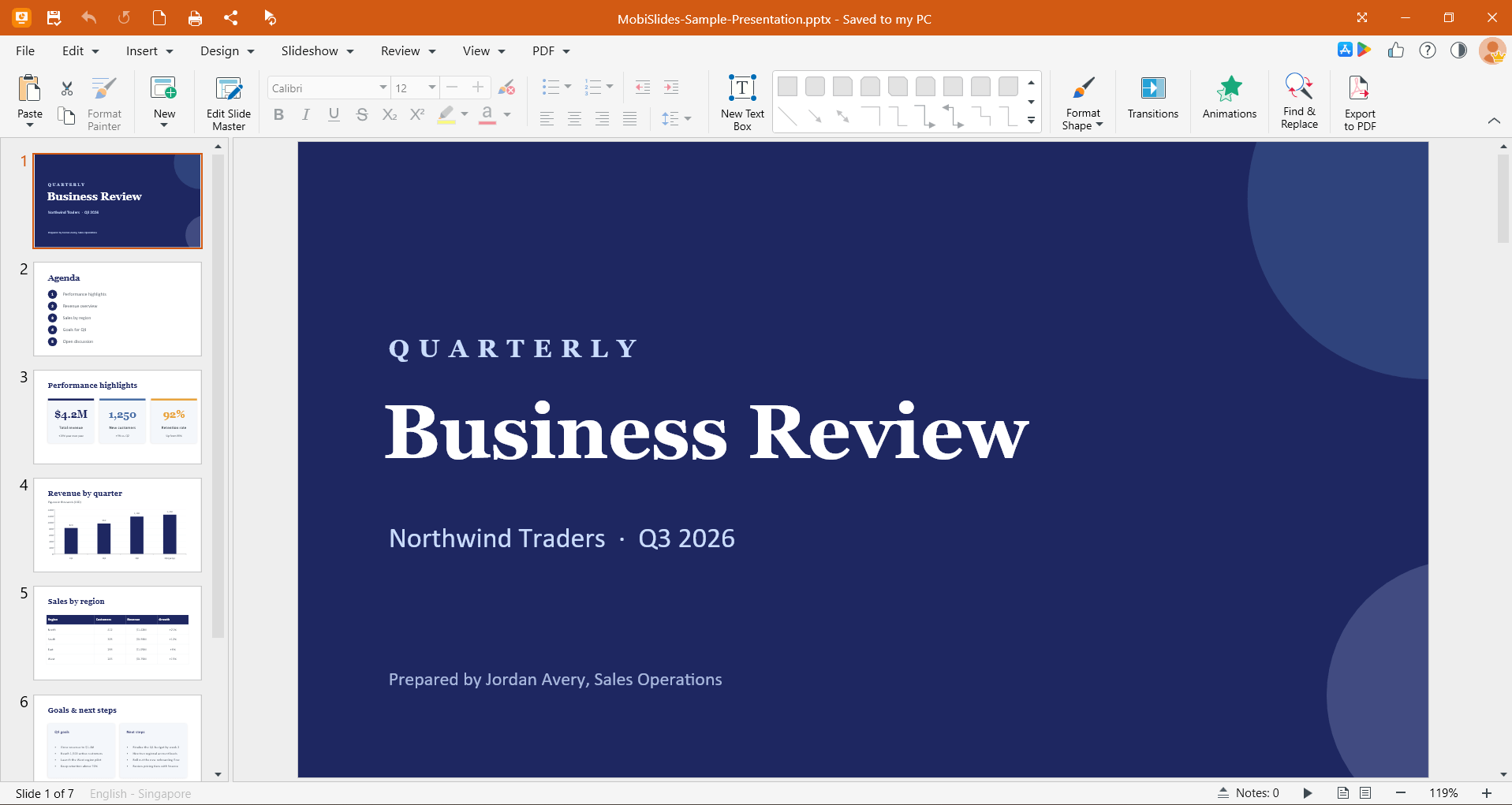
Task: Select slide 2 Agenda thumbnail
Action: coord(118,309)
